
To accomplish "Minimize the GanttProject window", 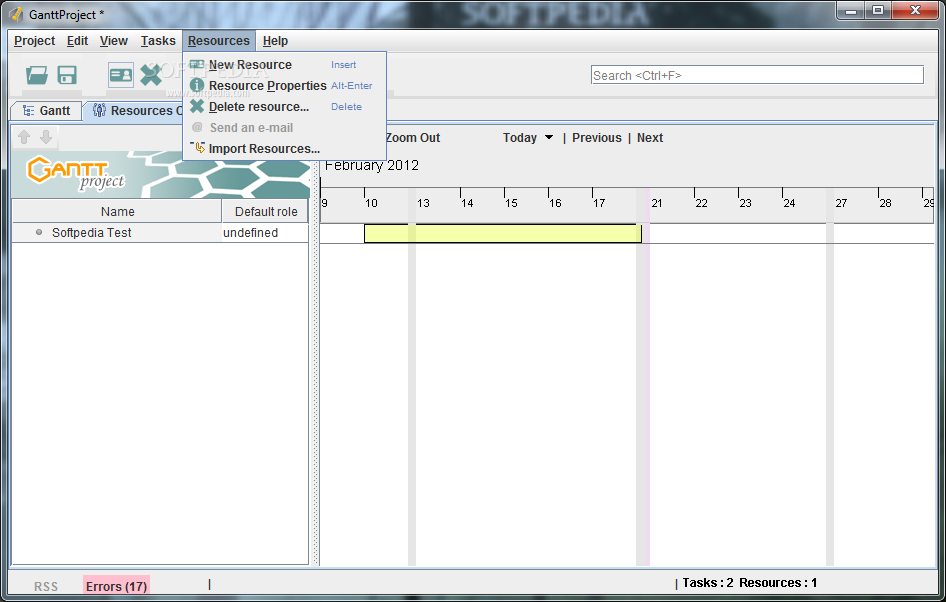I will point(851,10).
